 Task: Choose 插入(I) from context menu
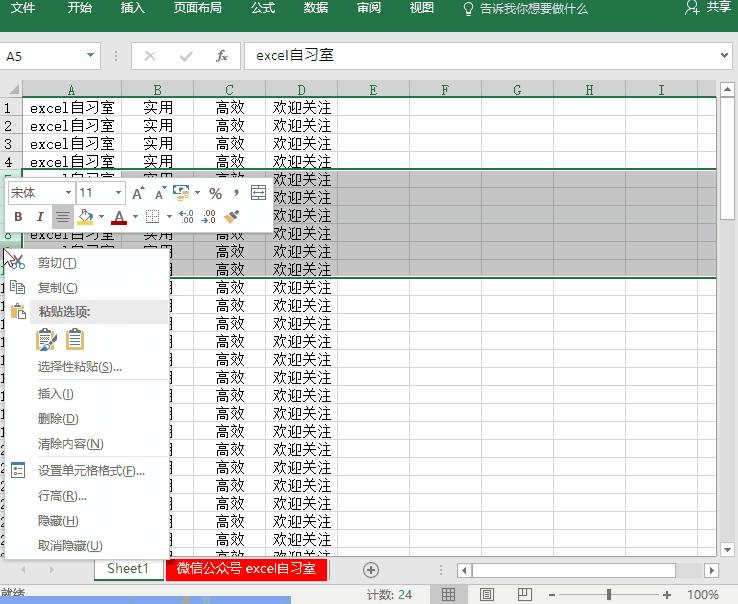(x=87, y=393)
